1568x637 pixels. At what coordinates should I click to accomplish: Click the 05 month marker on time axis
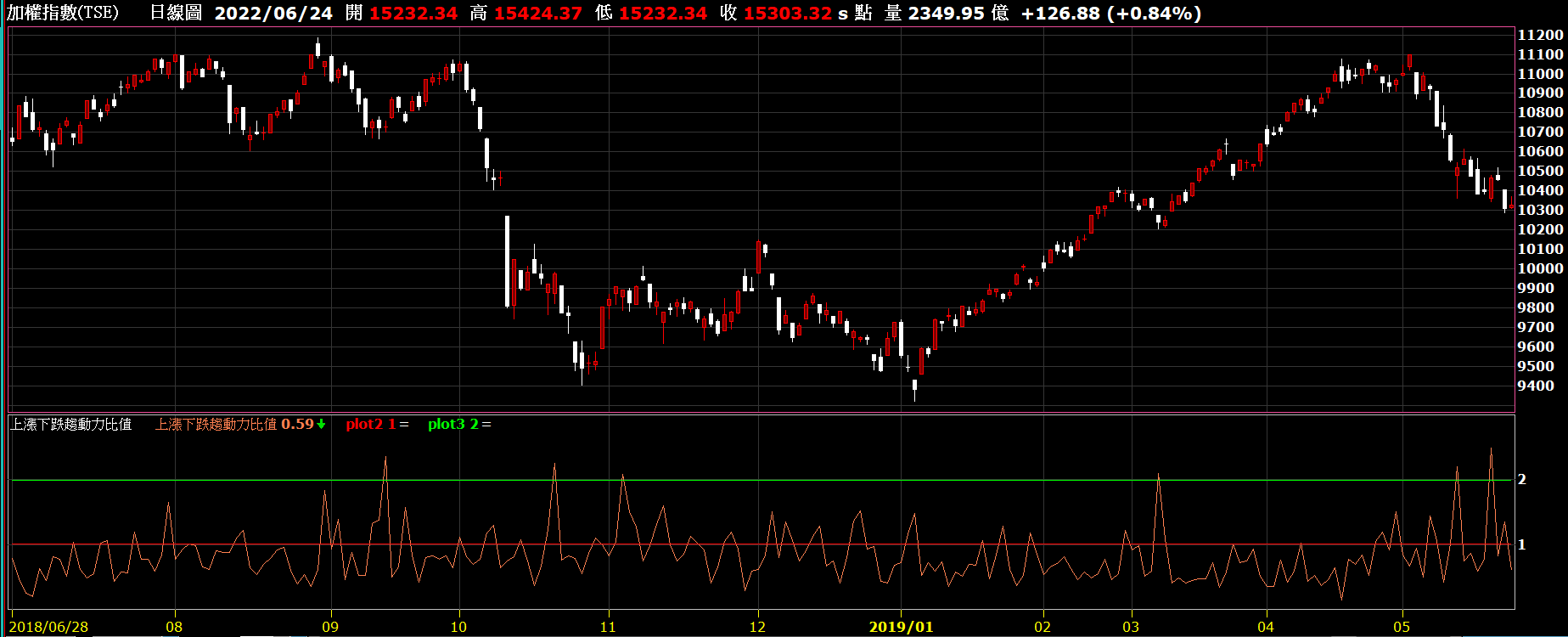1402,627
